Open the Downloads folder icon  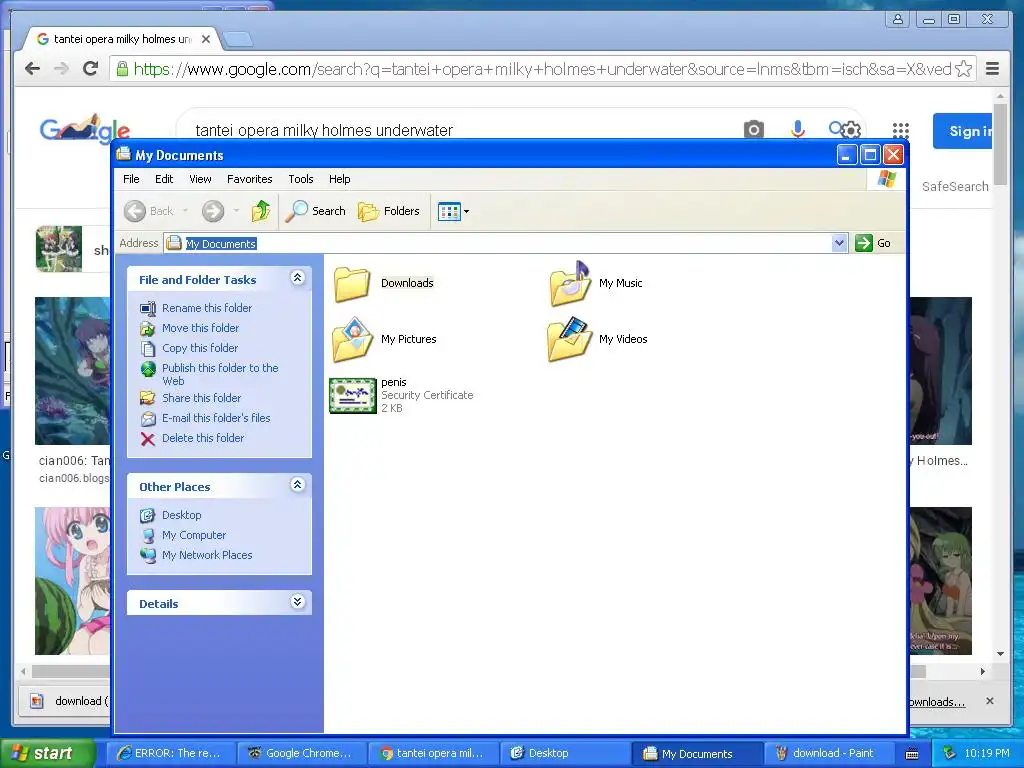click(352, 283)
